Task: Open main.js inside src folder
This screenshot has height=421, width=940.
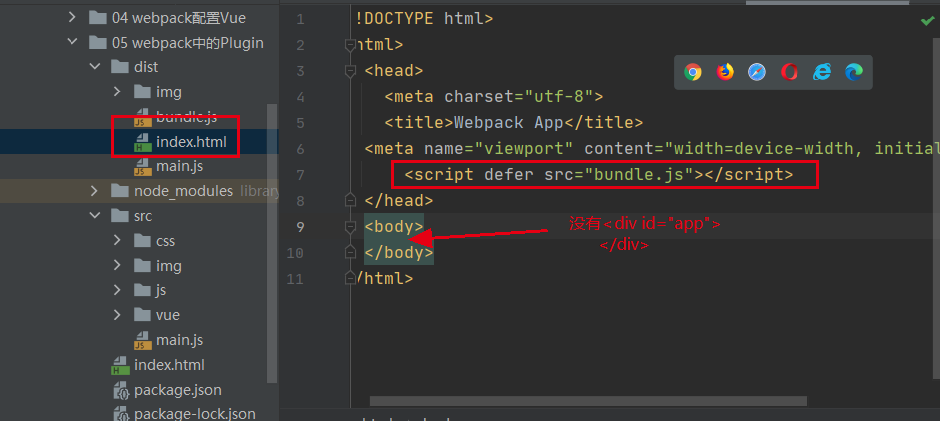Action: [179, 340]
